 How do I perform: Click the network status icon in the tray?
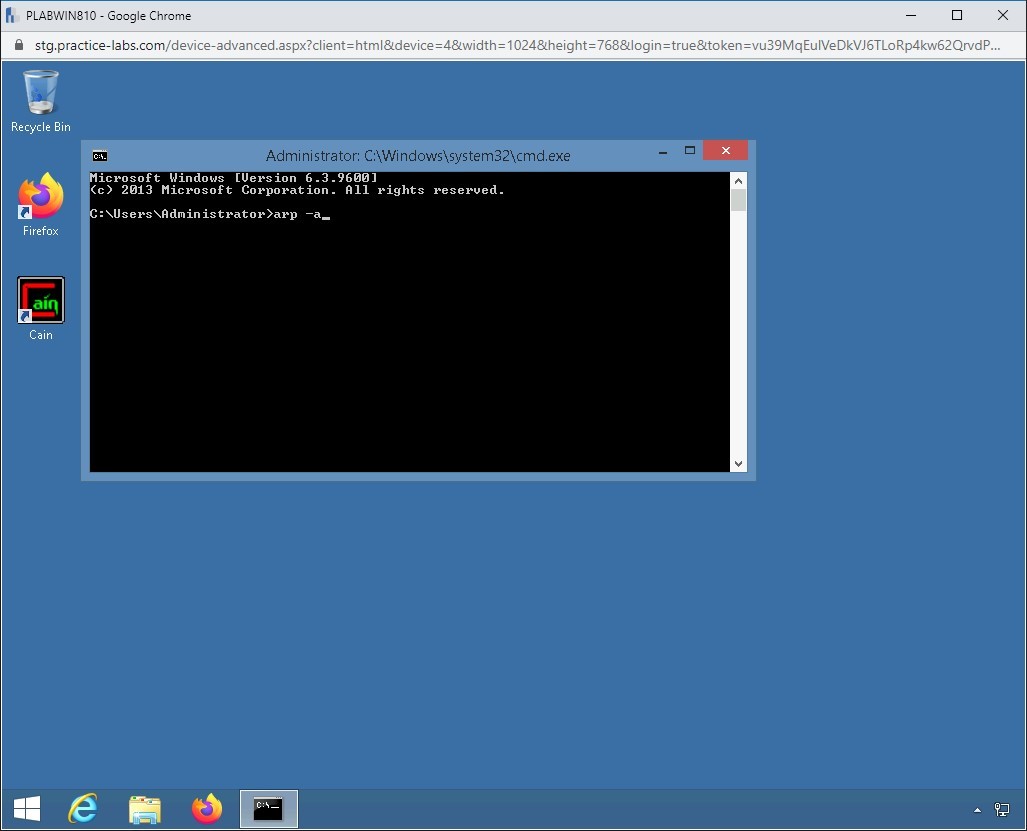coord(1003,809)
